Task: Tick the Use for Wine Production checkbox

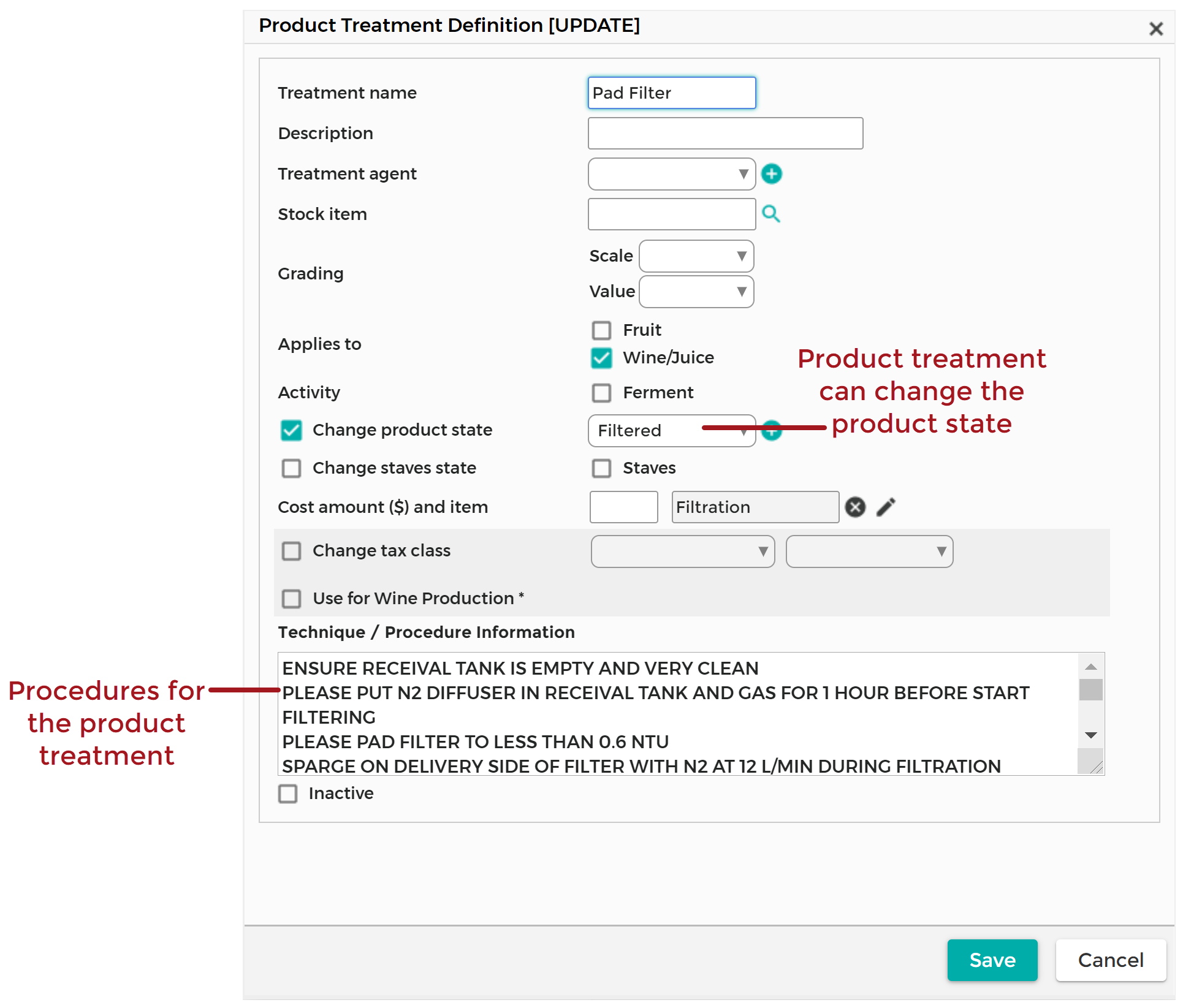Action: pos(291,599)
